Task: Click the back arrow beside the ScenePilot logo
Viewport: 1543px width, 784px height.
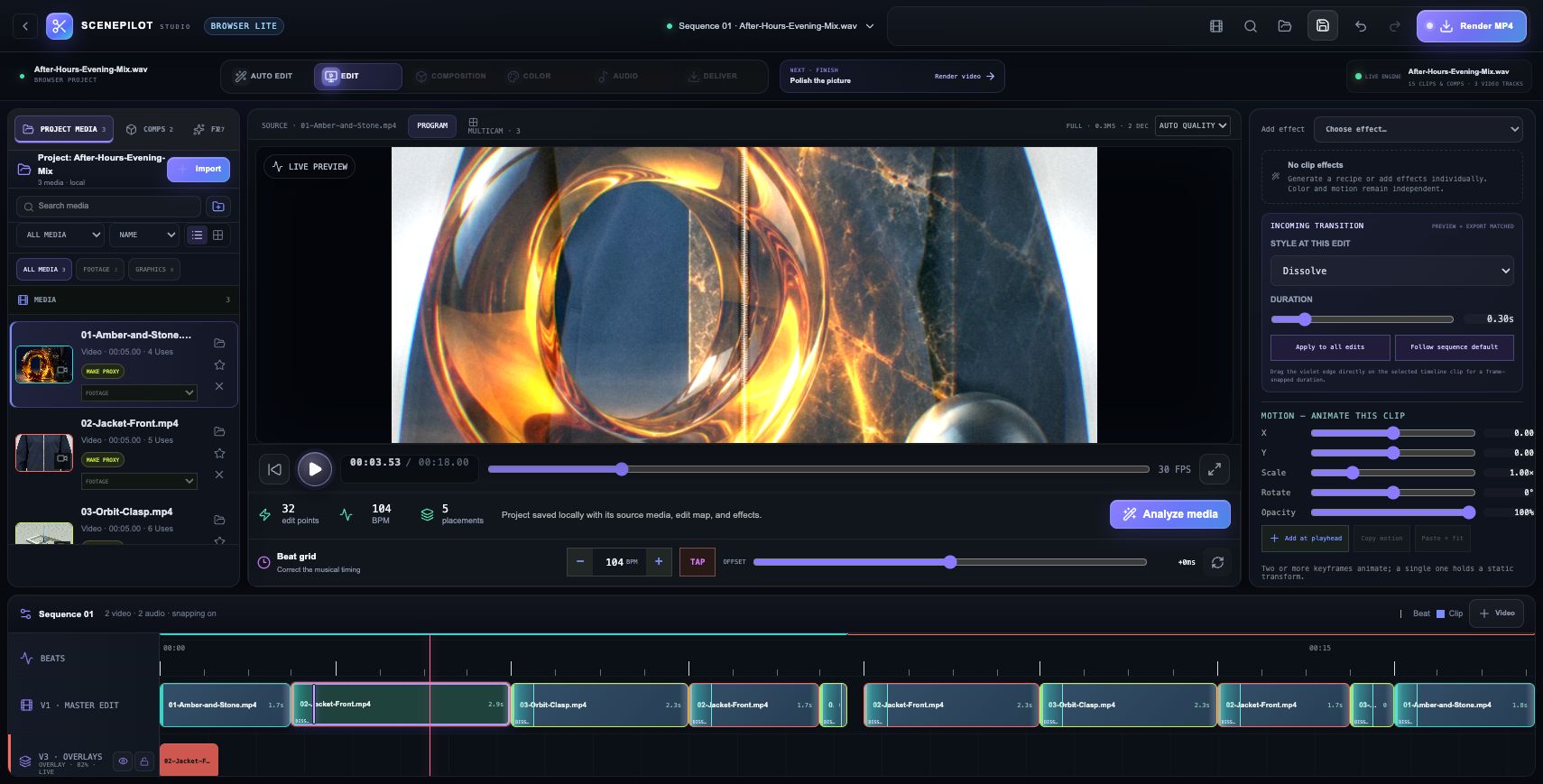Action: tap(25, 26)
